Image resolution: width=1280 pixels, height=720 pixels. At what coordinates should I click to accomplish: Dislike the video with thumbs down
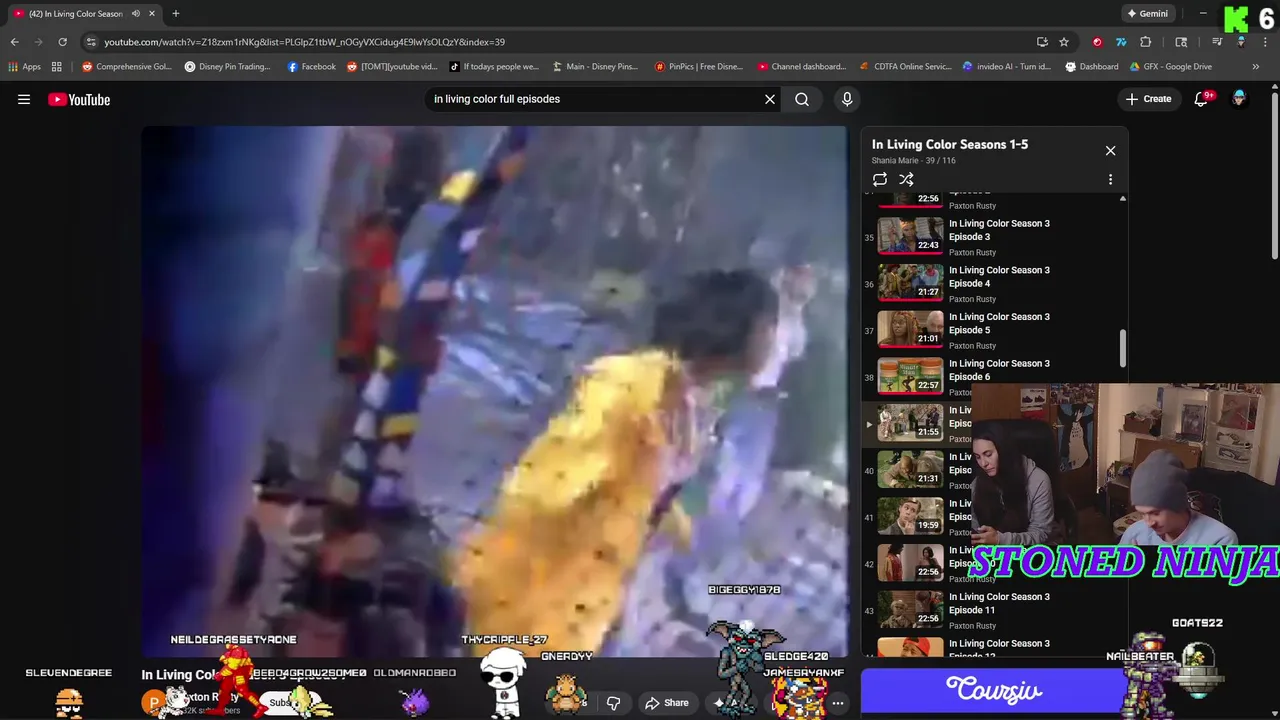[613, 703]
